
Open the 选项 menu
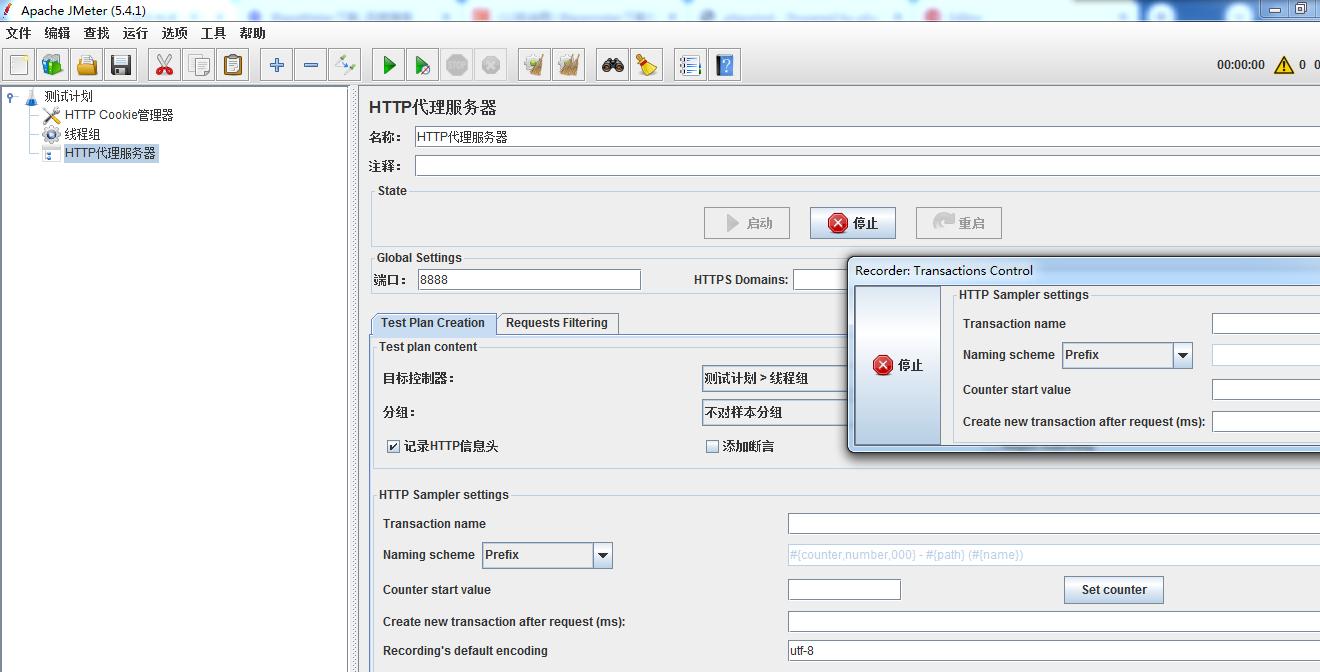(x=174, y=33)
